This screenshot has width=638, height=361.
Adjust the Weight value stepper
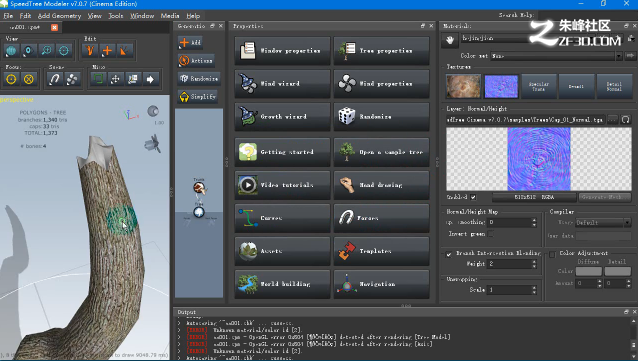coord(534,264)
